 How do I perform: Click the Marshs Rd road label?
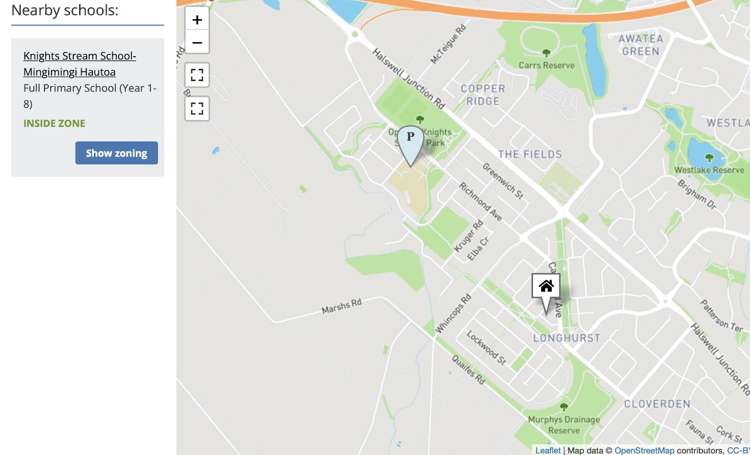tap(342, 306)
